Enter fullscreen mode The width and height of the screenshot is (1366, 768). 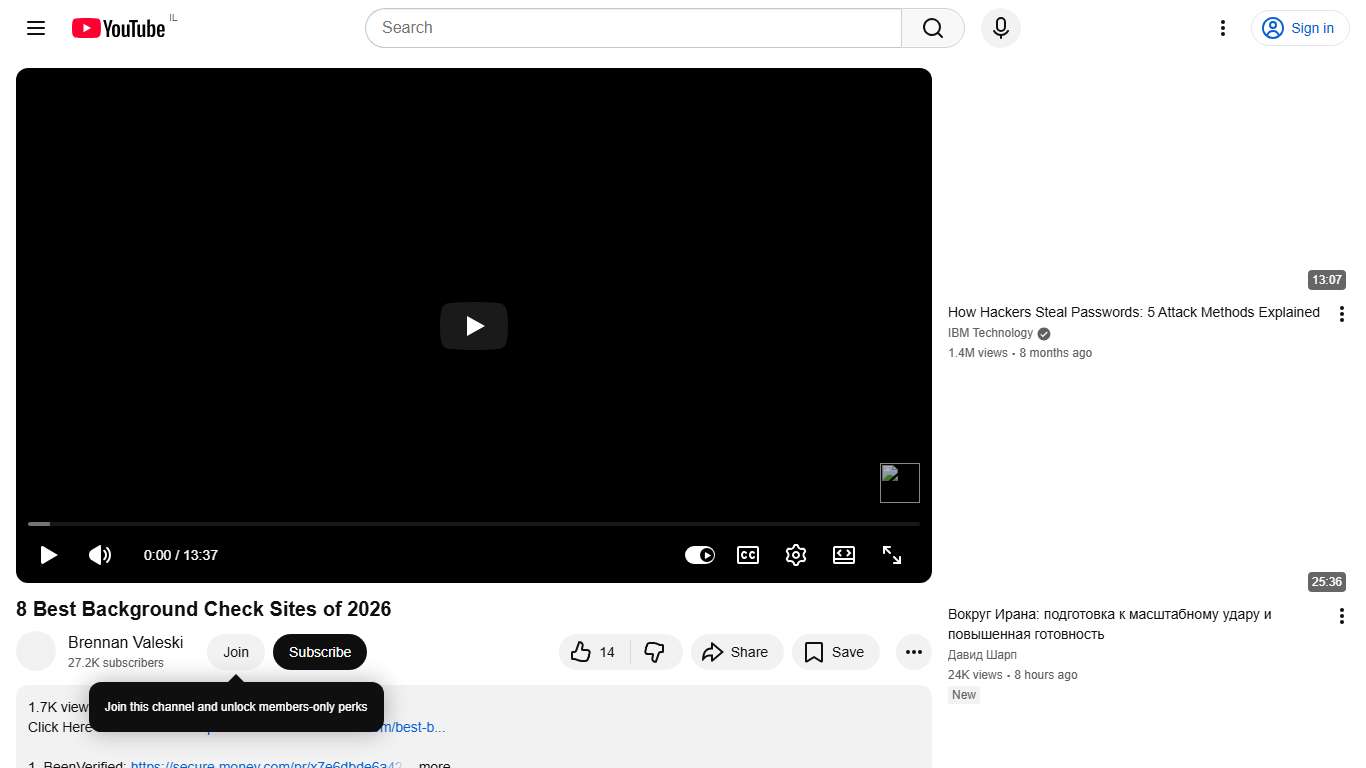pos(892,555)
